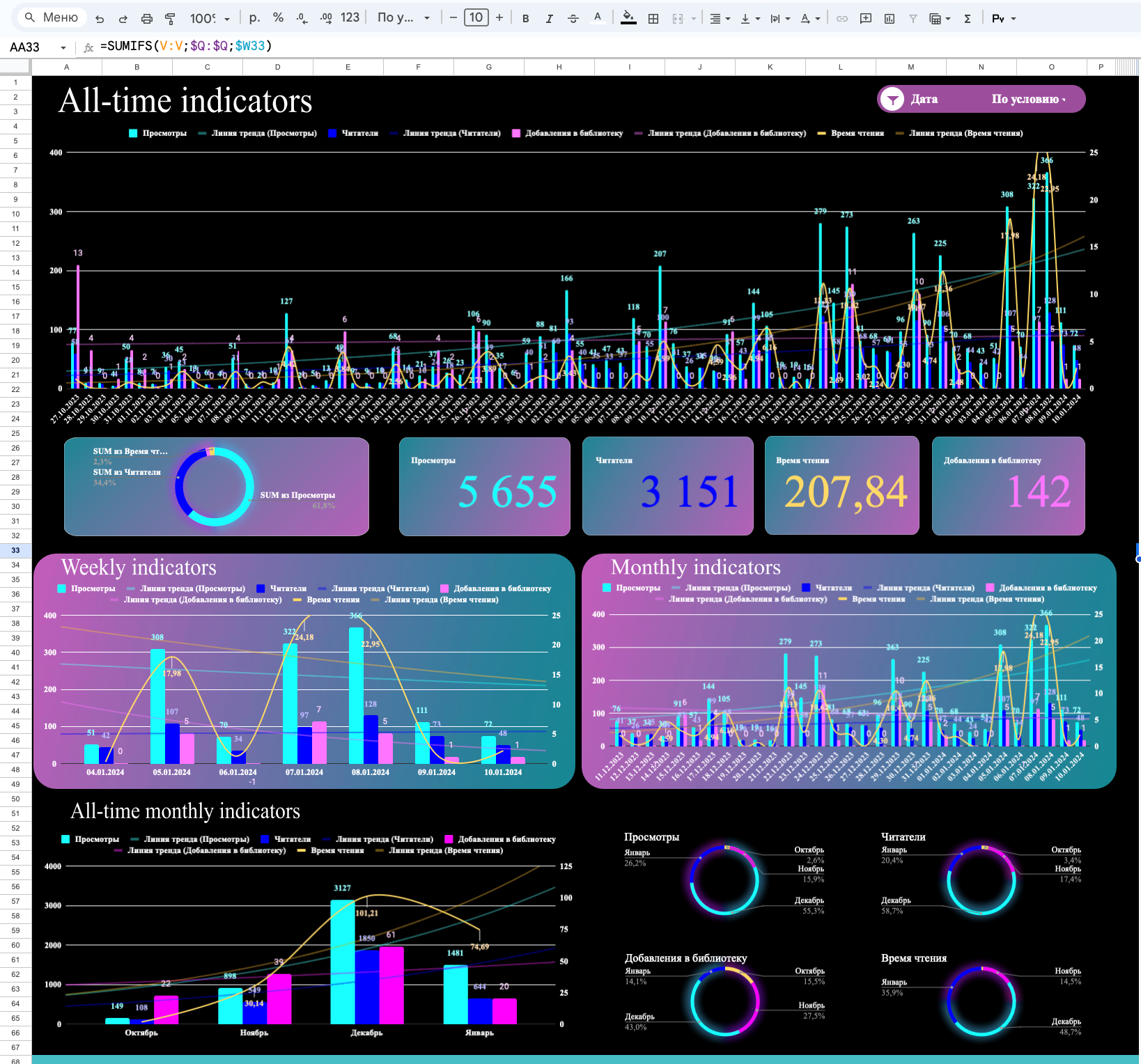Toggle bold formatting
Screen dimensions: 1141x1064
click(x=526, y=19)
